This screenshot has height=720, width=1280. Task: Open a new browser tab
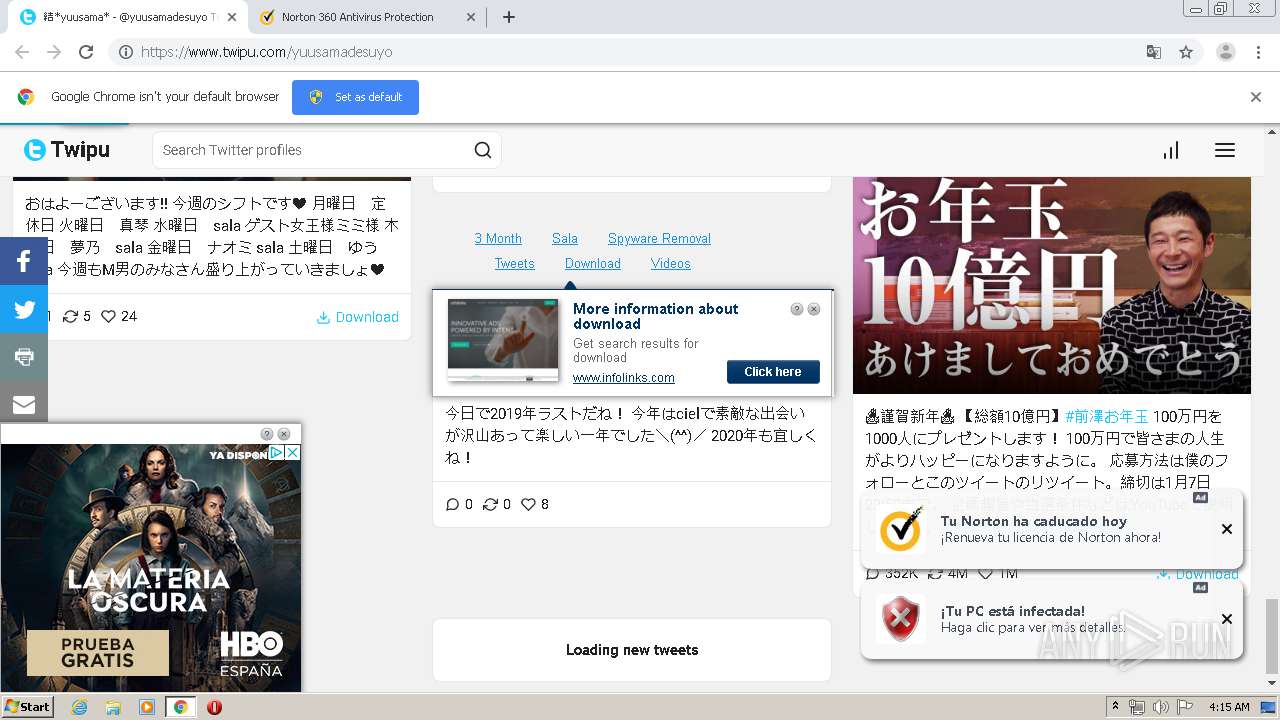(x=508, y=17)
